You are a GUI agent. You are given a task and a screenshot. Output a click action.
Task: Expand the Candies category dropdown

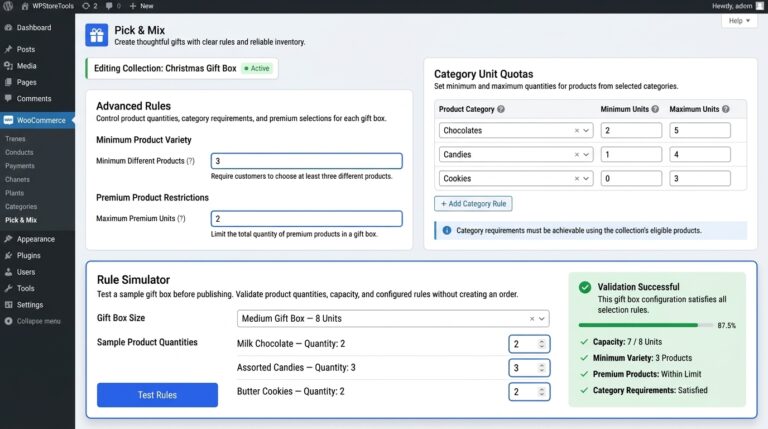point(586,154)
